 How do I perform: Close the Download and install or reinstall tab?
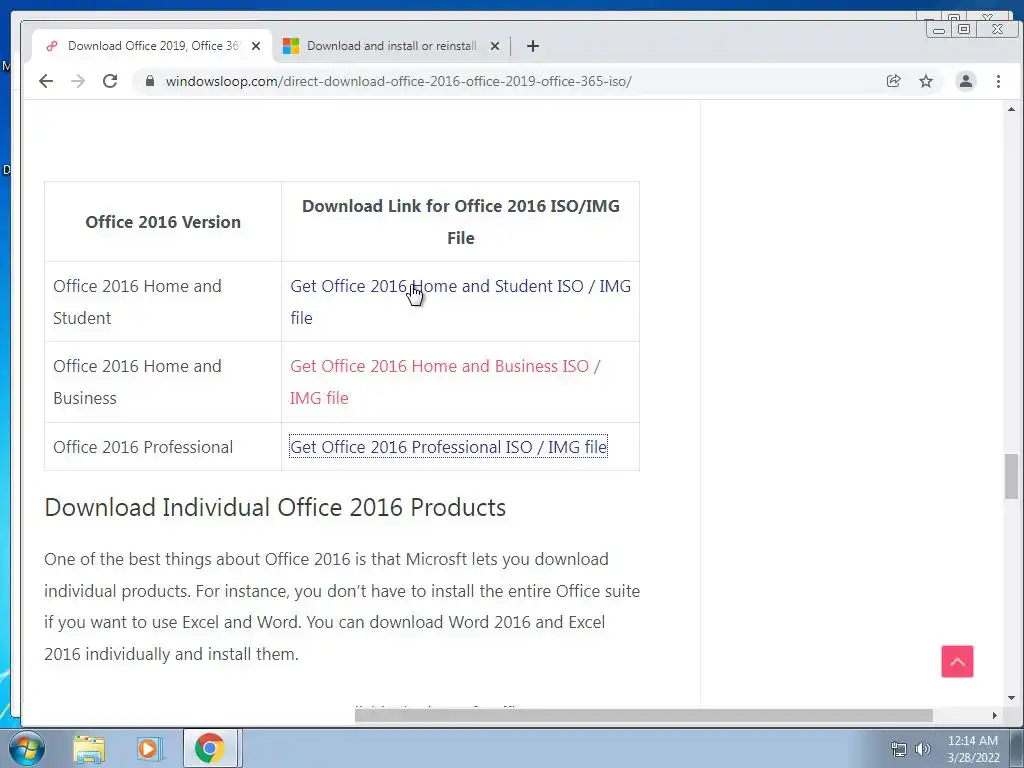495,46
